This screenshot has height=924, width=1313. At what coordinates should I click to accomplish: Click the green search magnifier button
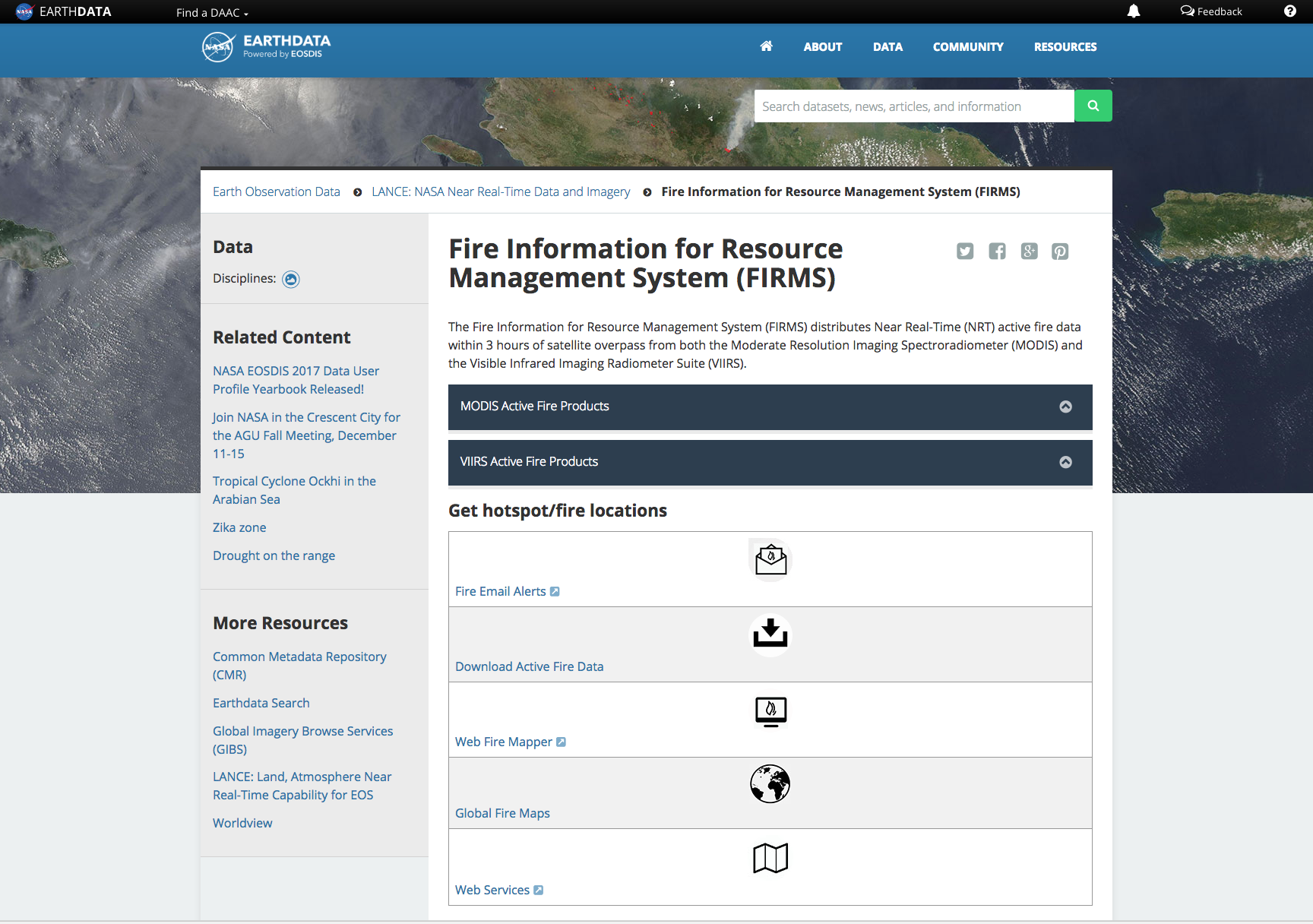click(1093, 106)
